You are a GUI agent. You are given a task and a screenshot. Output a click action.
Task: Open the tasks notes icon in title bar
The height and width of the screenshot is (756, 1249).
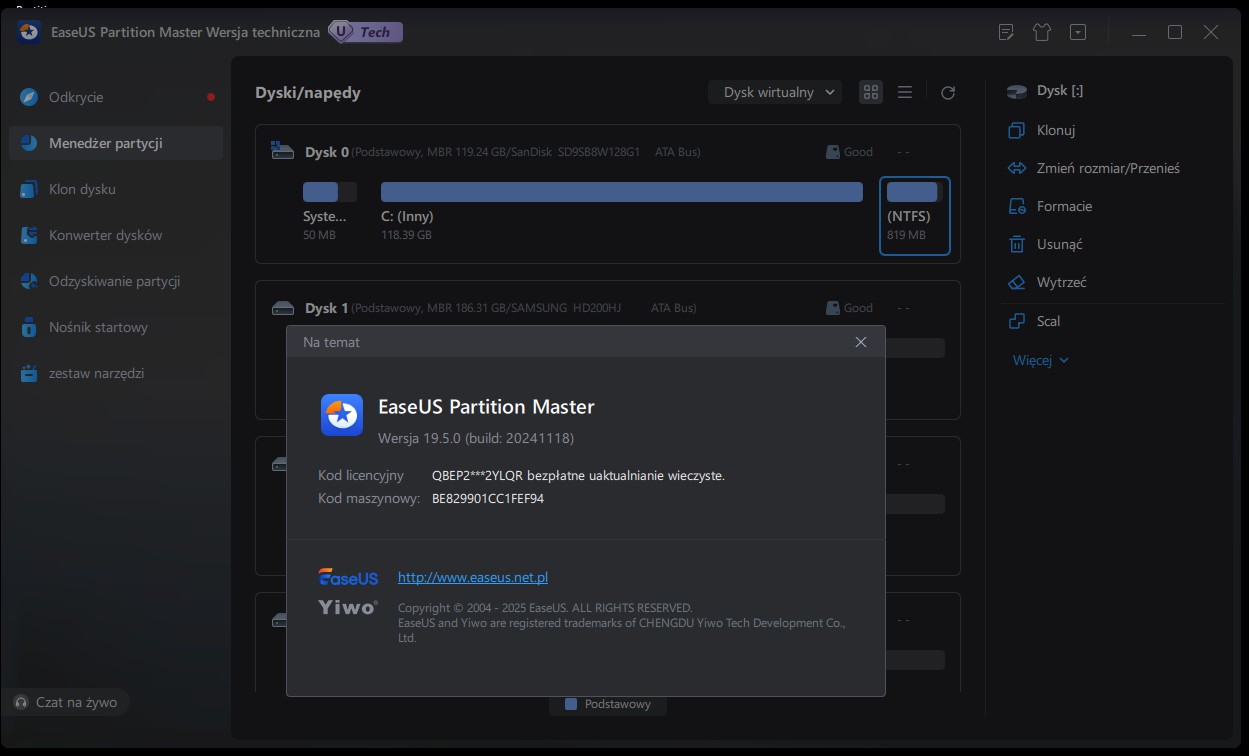[1006, 32]
